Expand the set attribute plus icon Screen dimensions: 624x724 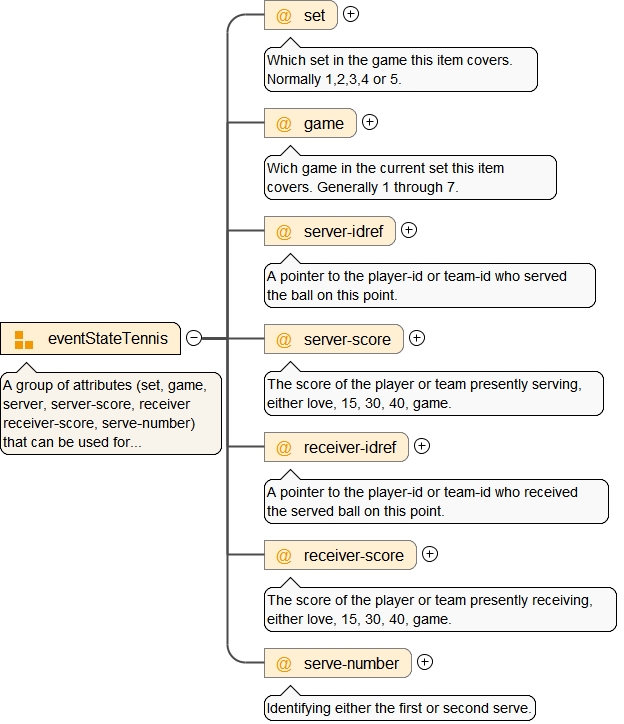click(351, 14)
